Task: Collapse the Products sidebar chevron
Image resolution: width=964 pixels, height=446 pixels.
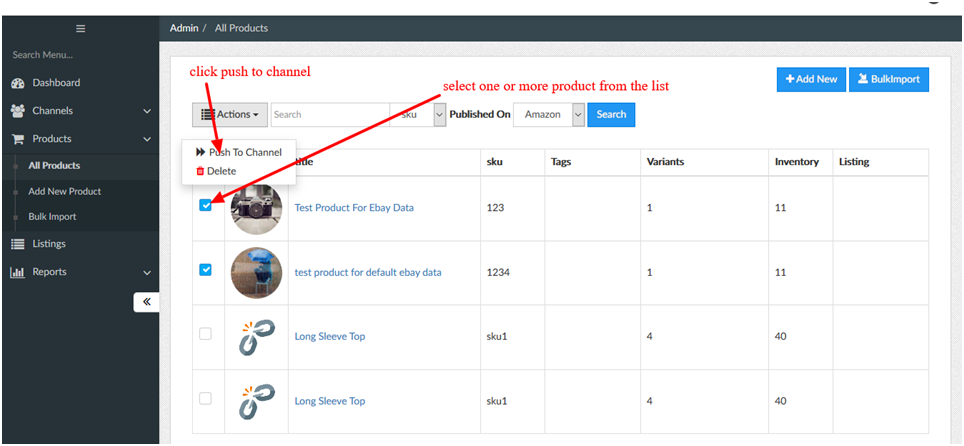Action: [x=147, y=139]
